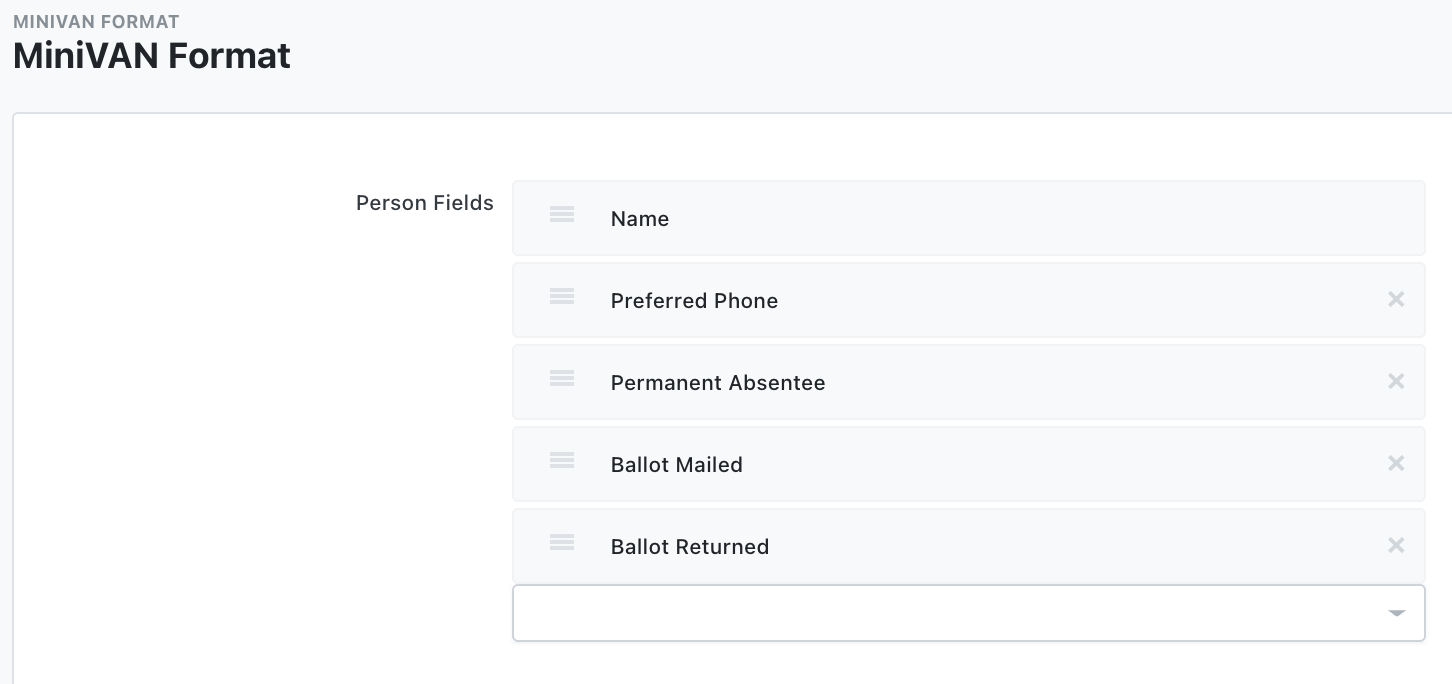Viewport: 1452px width, 684px height.
Task: Click the MINIVAN FORMAT breadcrumb text
Action: (x=96, y=21)
